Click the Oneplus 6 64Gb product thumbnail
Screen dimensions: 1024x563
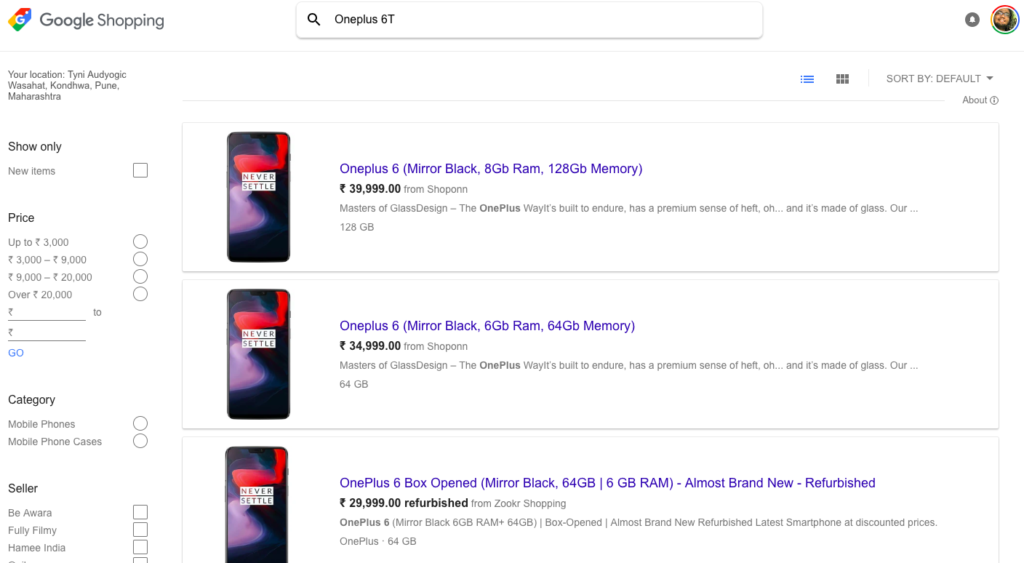click(x=258, y=354)
